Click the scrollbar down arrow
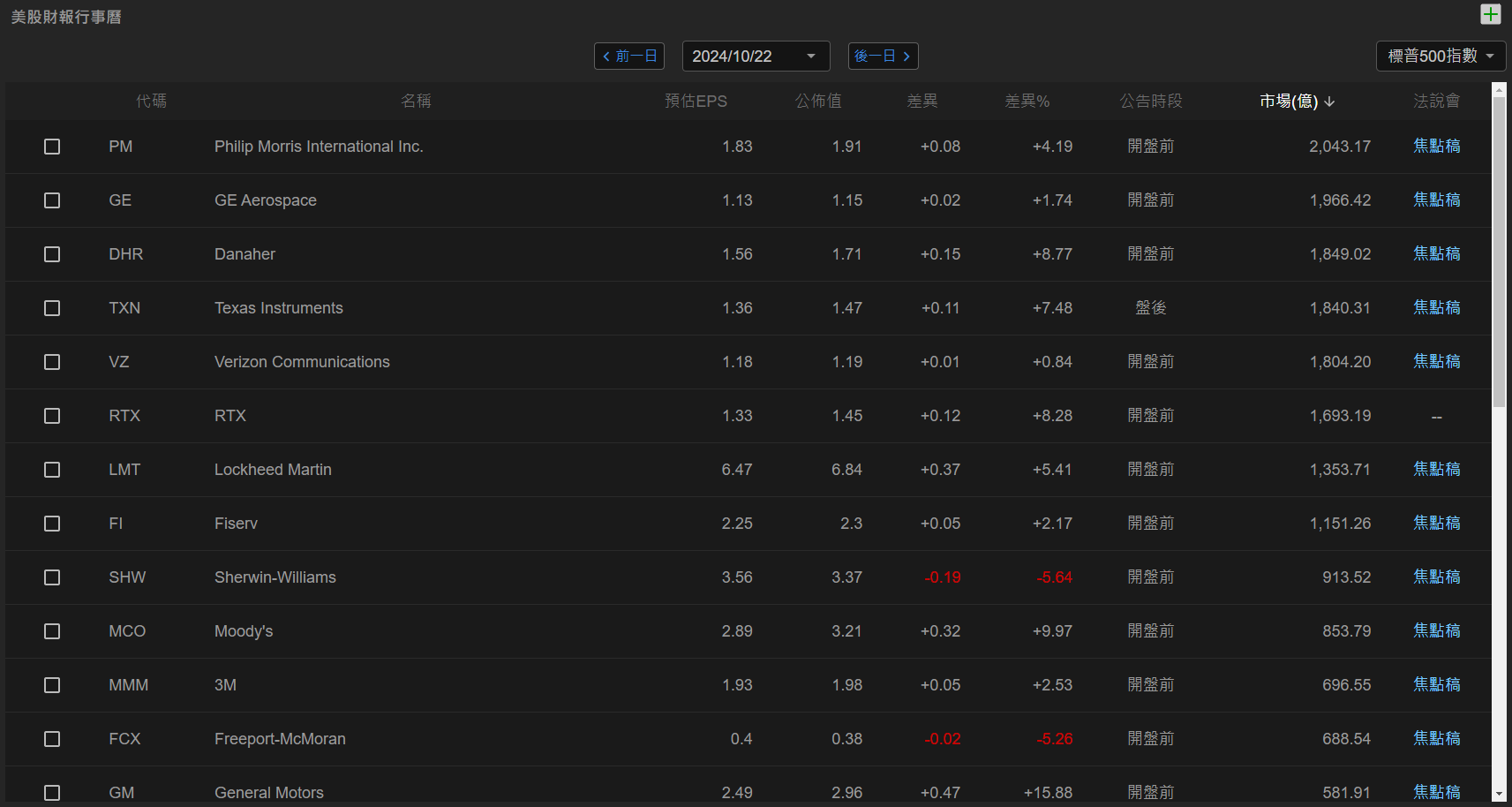Viewport: 1512px width, 807px height. pos(1499,795)
